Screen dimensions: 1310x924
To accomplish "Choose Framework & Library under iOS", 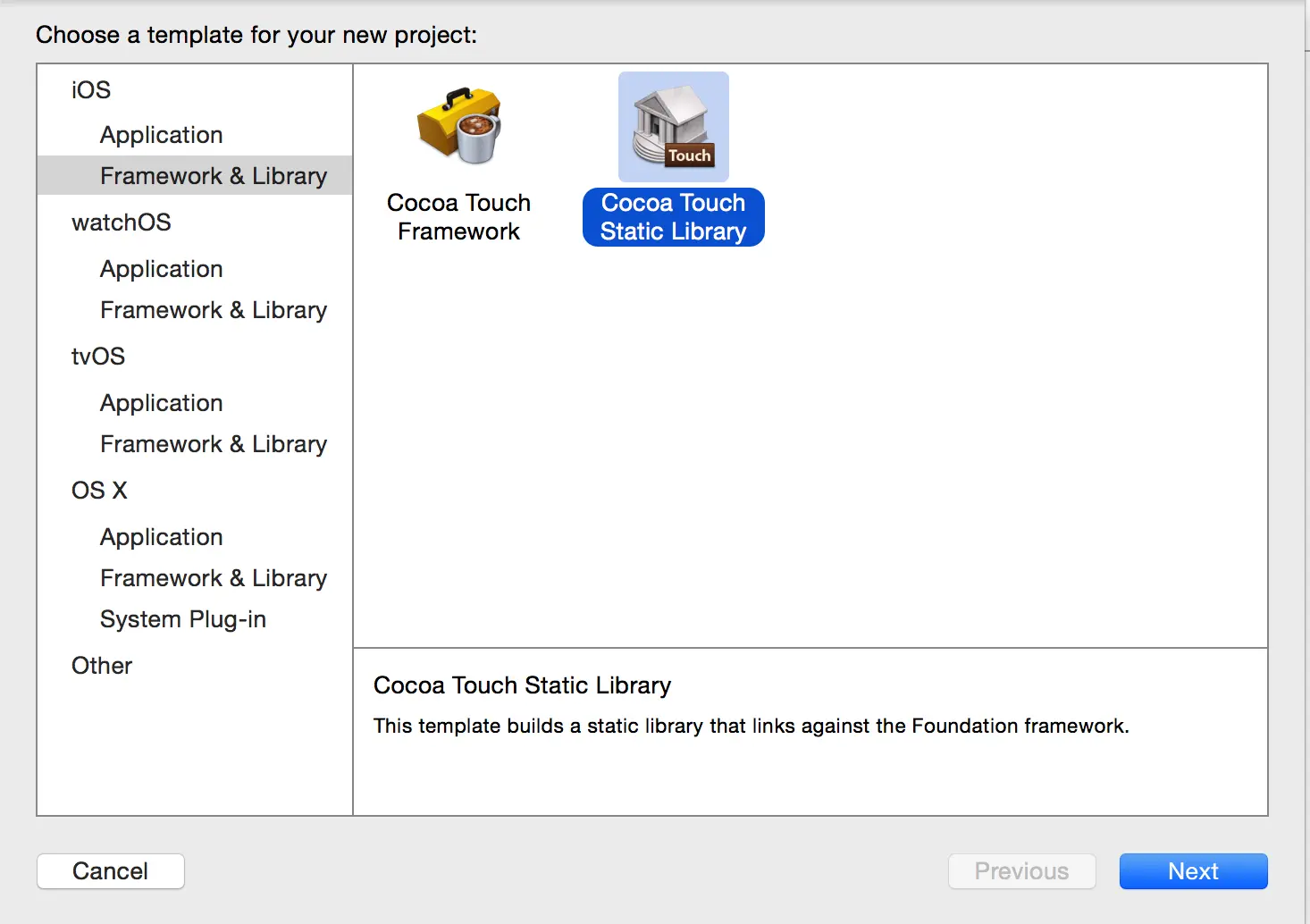I will coord(195,176).
